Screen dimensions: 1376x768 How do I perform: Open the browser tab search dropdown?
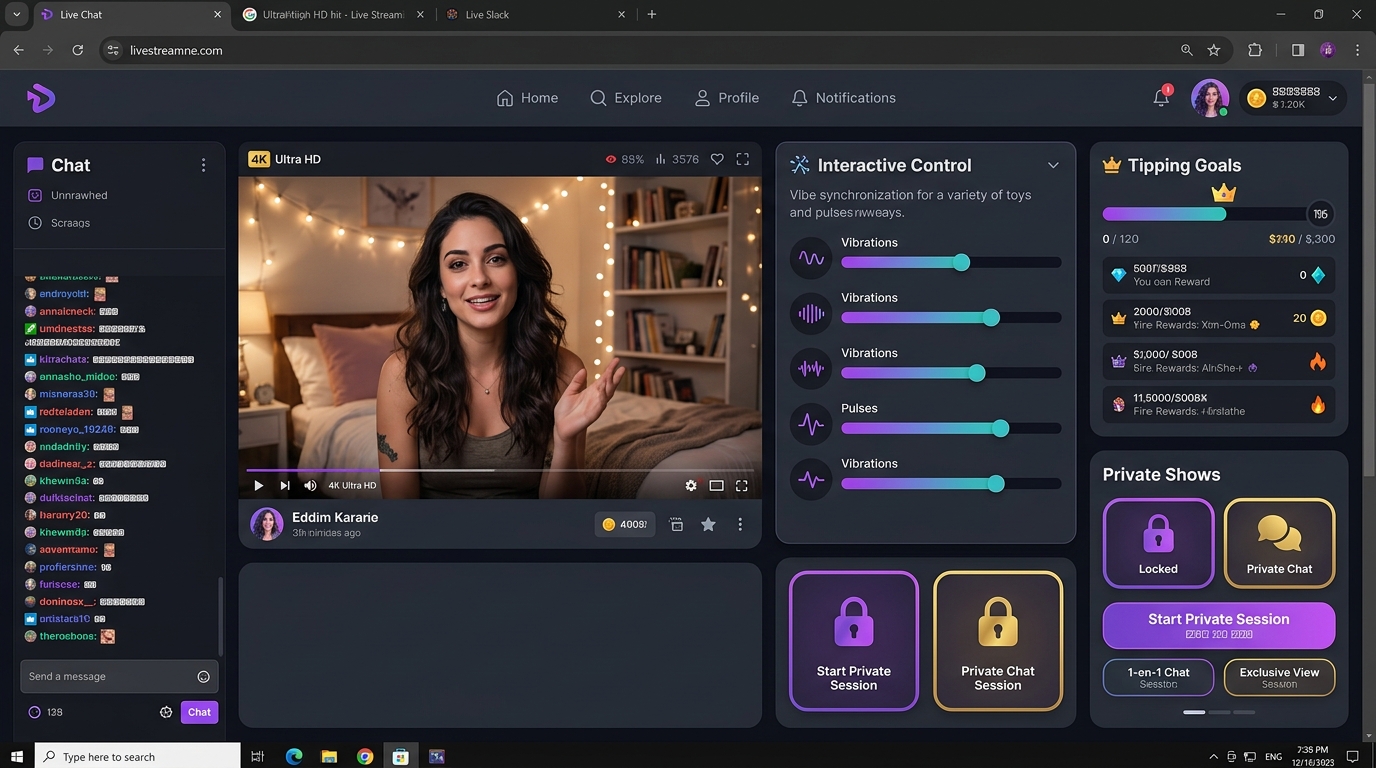click(x=16, y=14)
